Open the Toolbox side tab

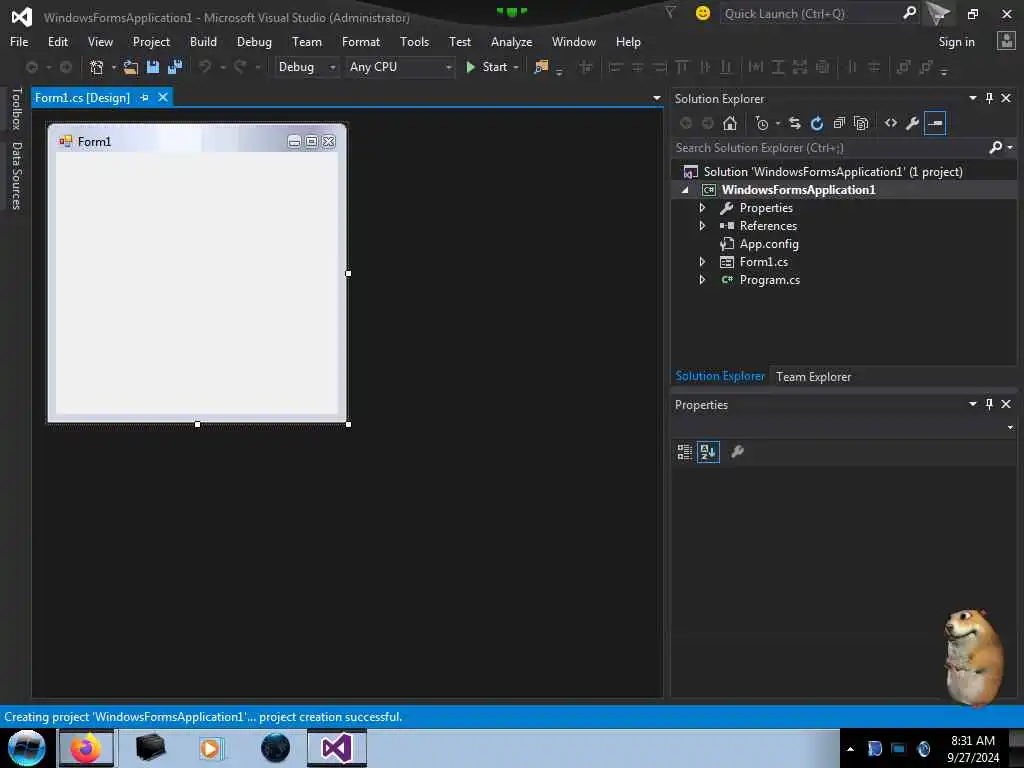click(17, 109)
